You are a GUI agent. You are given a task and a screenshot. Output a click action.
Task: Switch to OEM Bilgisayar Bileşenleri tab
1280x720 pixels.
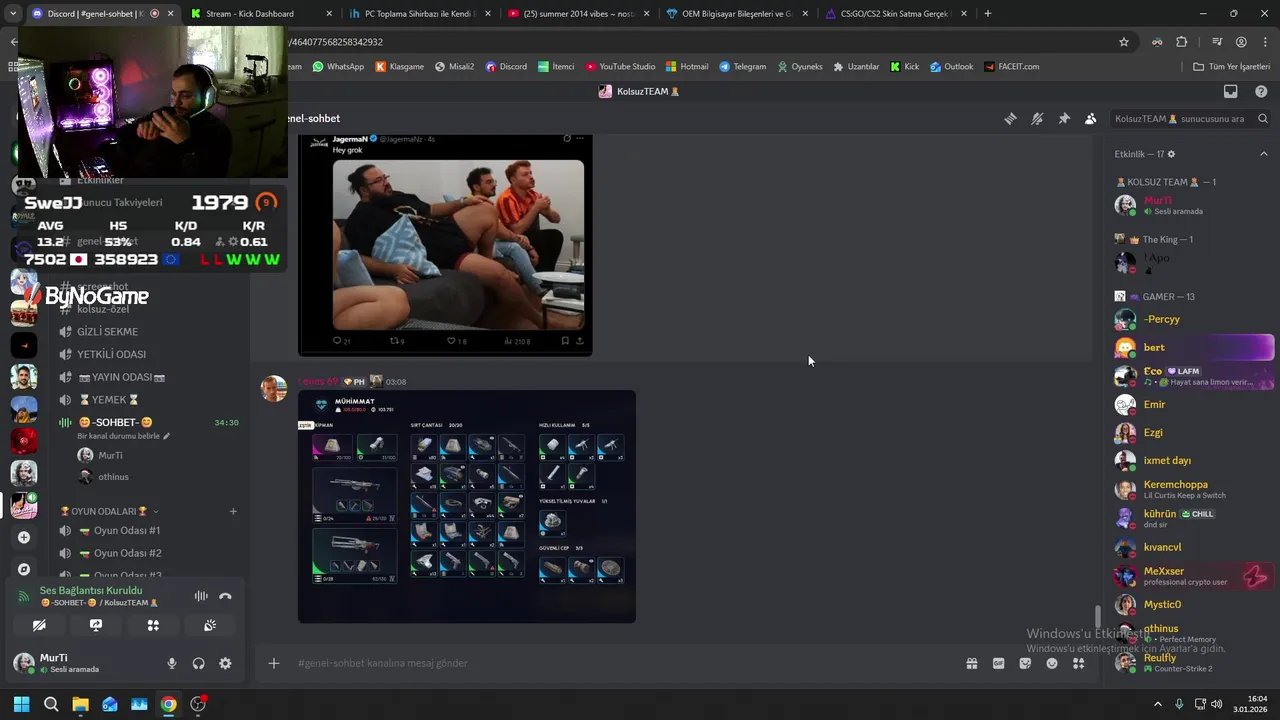[735, 14]
